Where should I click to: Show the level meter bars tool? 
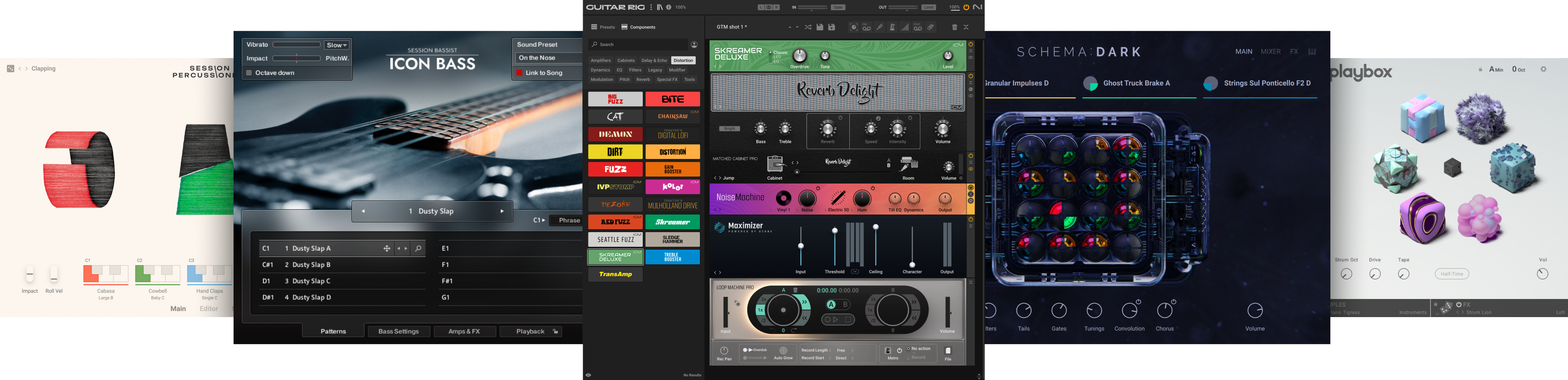905,27
